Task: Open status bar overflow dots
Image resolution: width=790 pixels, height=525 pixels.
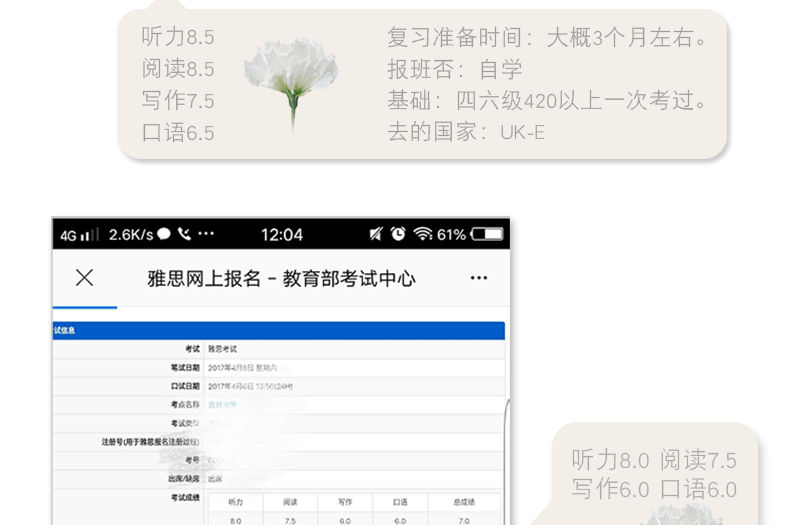Action: 206,233
